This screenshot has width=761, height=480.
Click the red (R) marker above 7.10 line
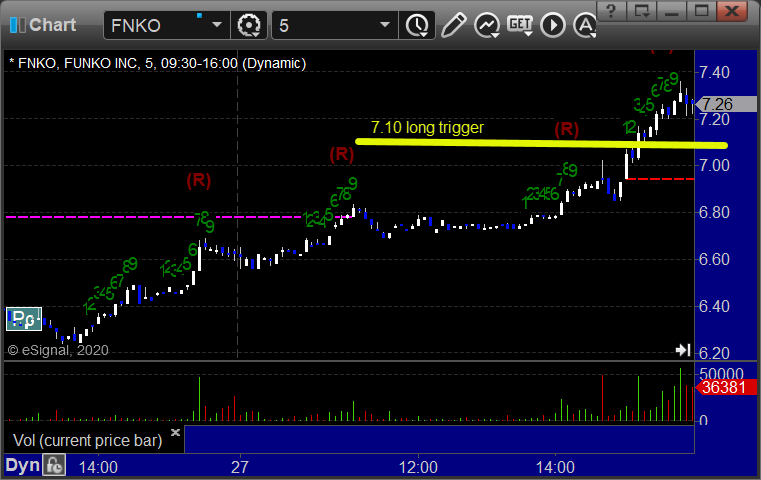coord(567,130)
